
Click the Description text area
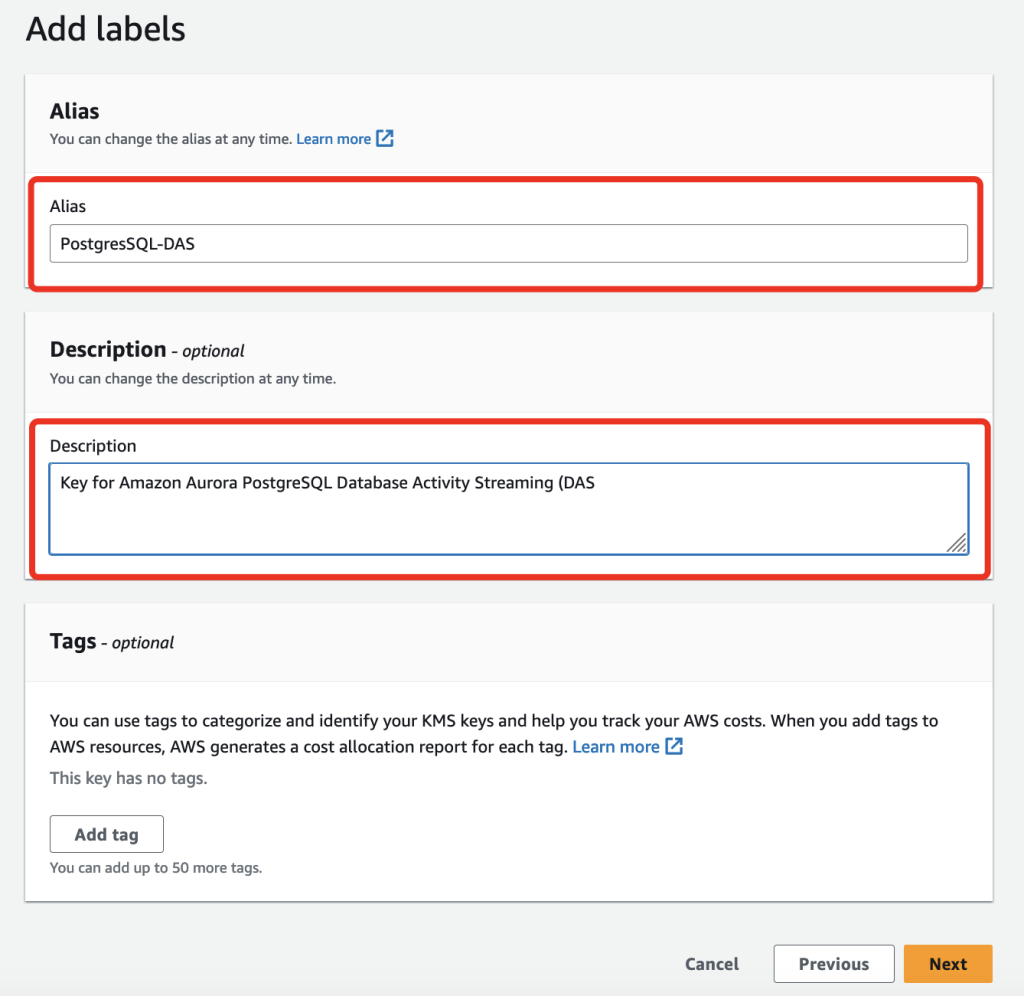[509, 509]
